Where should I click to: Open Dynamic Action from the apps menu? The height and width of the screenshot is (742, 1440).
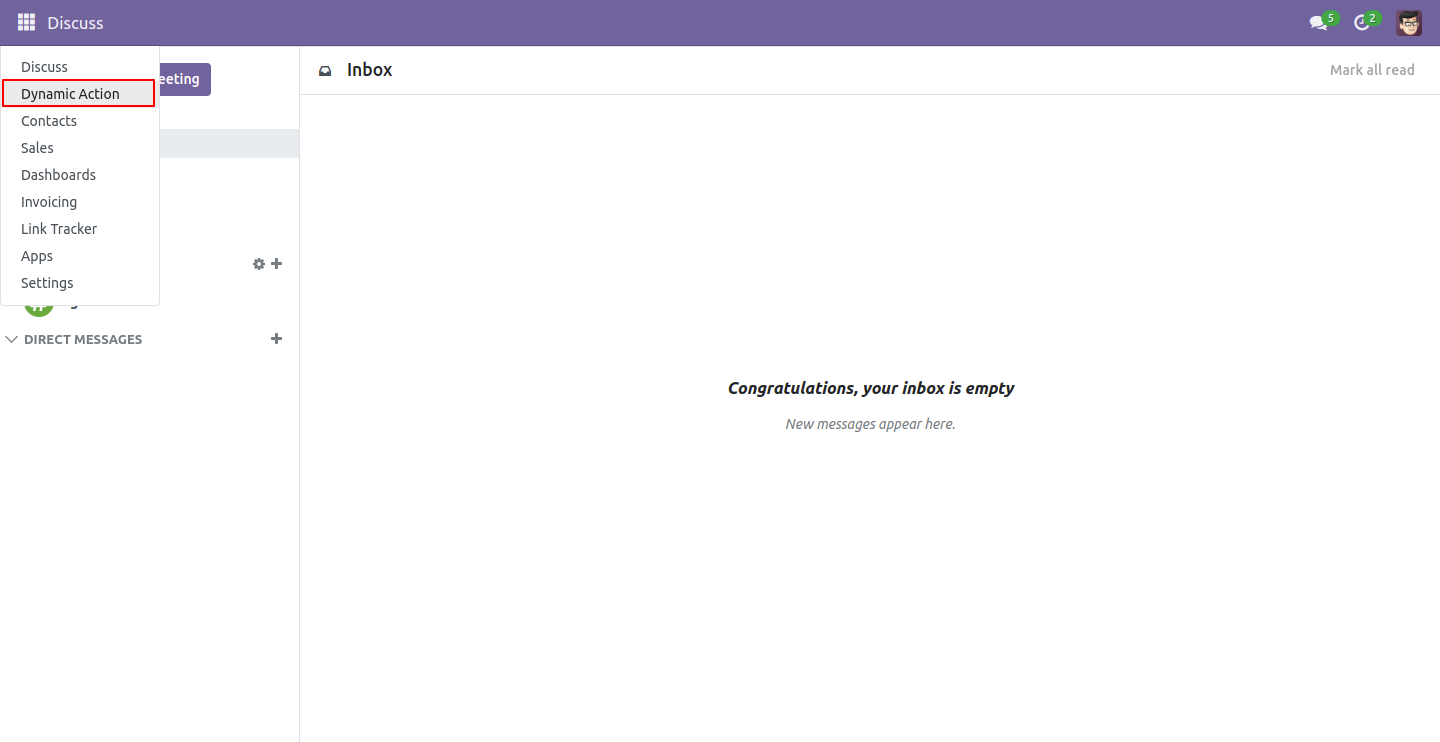79,94
